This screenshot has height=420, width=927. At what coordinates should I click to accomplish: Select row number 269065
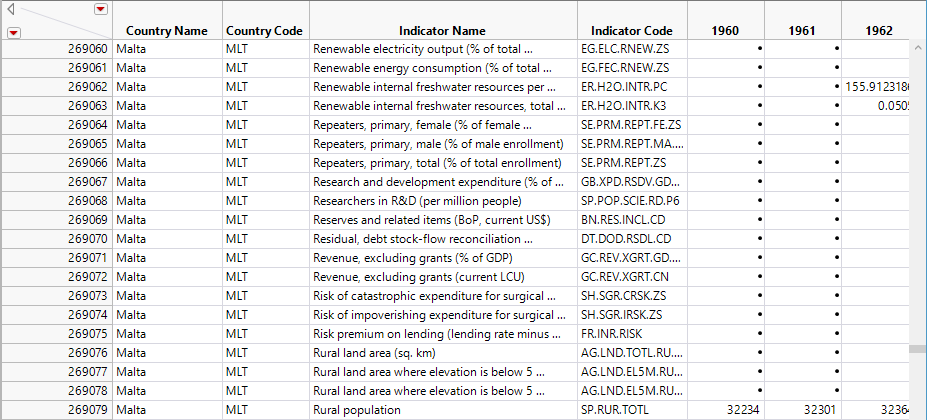pos(56,144)
